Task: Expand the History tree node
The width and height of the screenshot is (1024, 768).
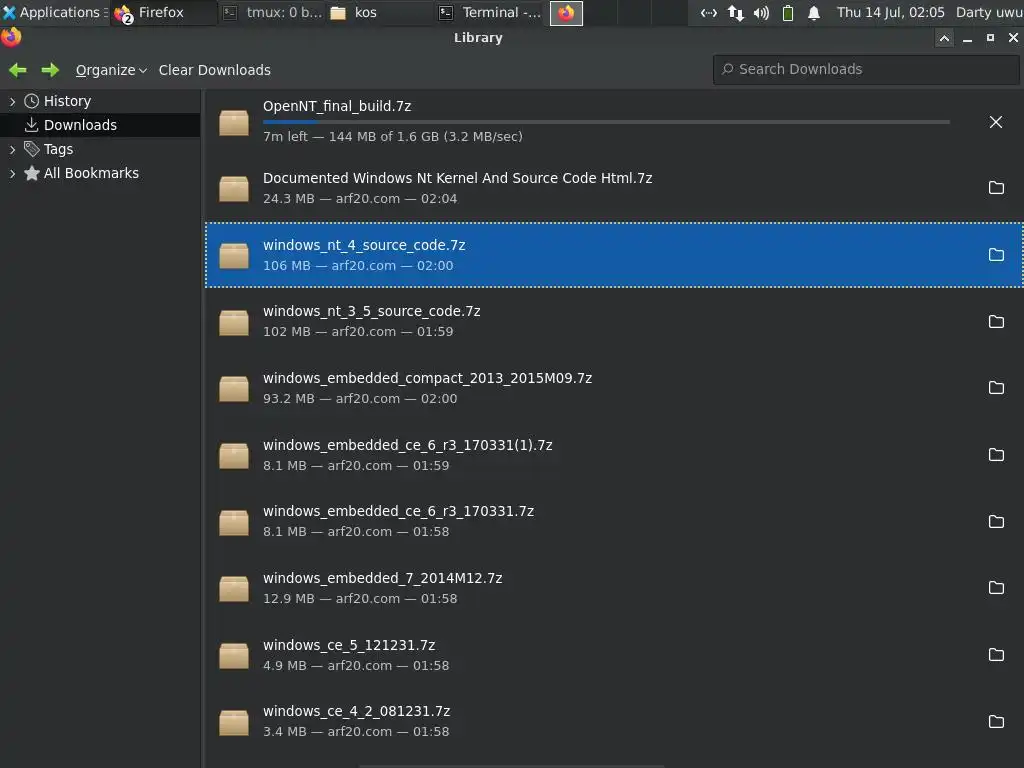Action: pyautogui.click(x=12, y=101)
